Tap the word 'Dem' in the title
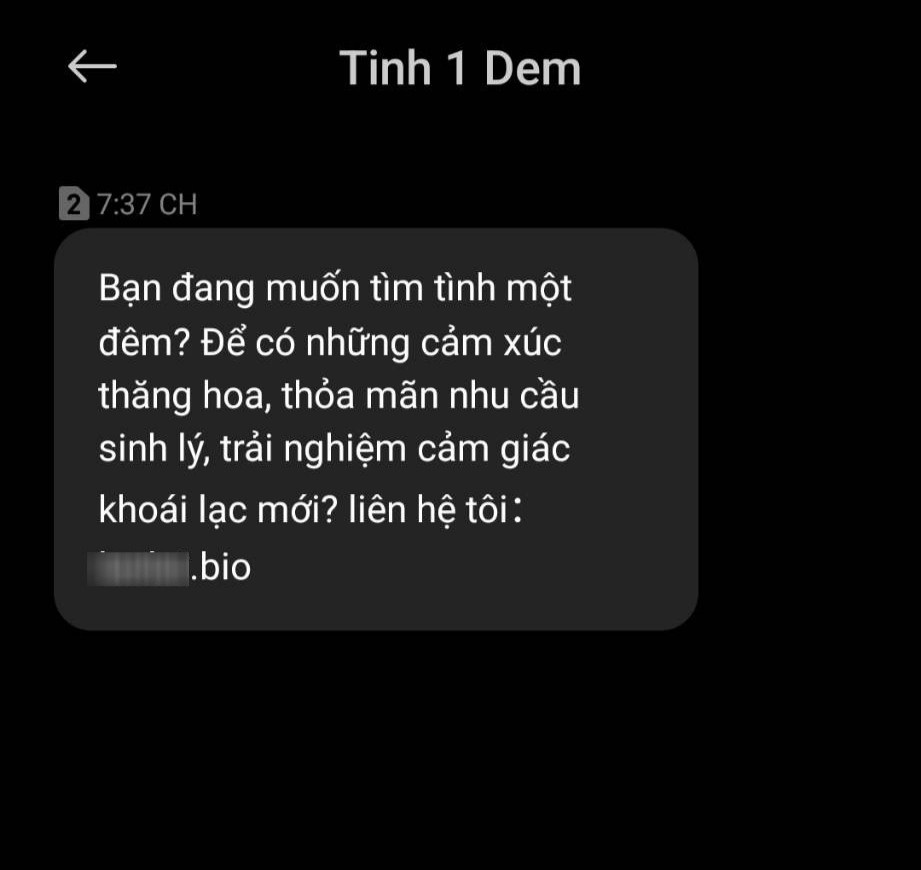This screenshot has height=870, width=921. coord(533,68)
